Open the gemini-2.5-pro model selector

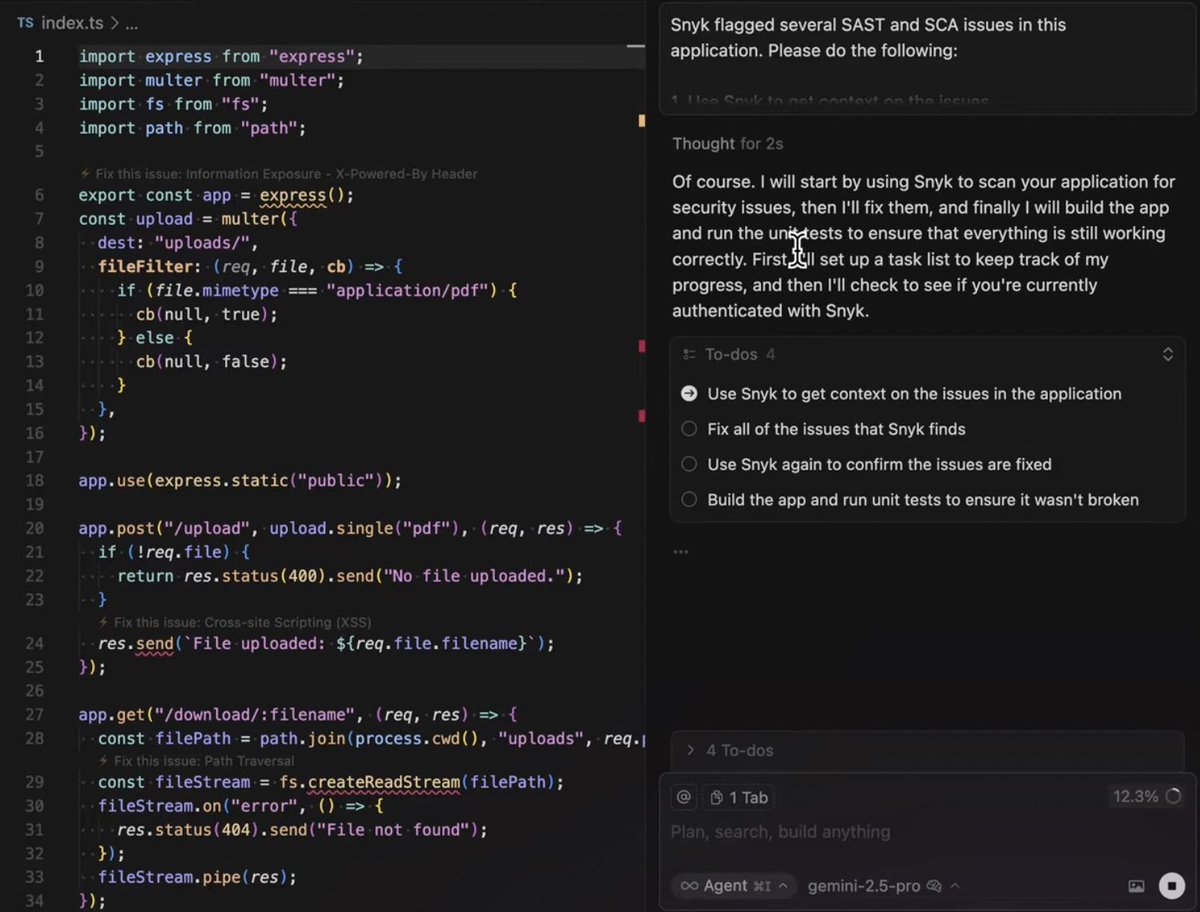coord(883,886)
